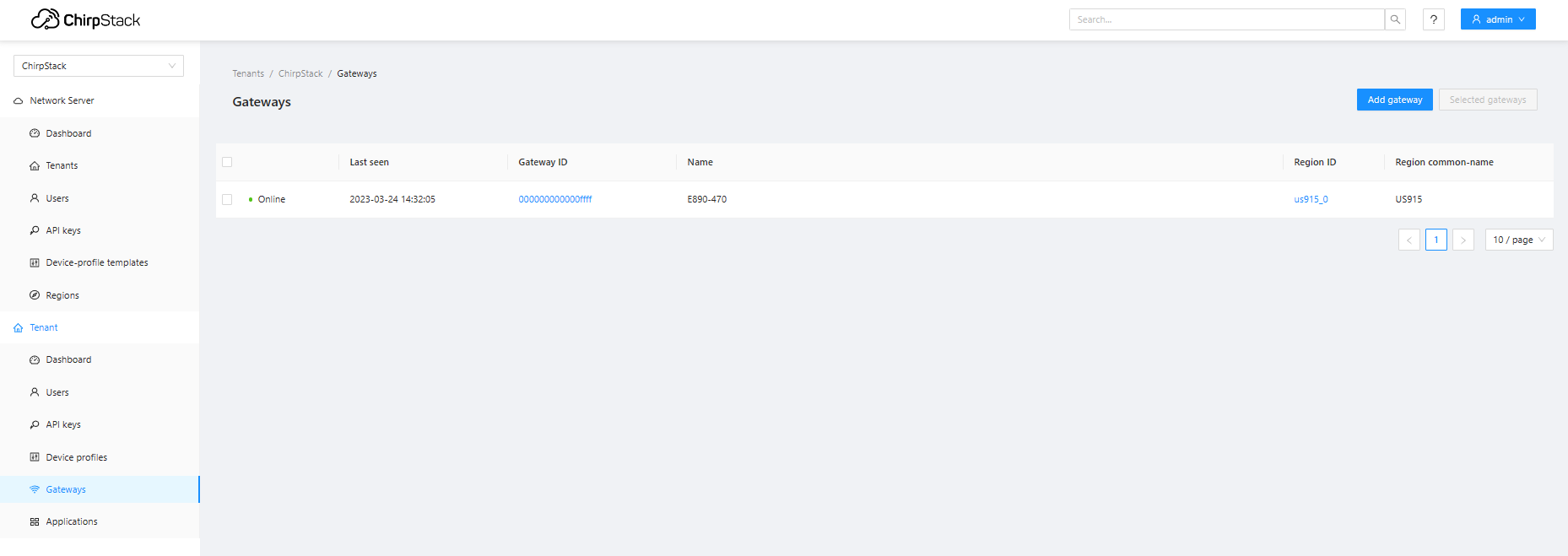This screenshot has width=1568, height=556.
Task: Click the ChirpStack logo in header
Action: coord(86,19)
